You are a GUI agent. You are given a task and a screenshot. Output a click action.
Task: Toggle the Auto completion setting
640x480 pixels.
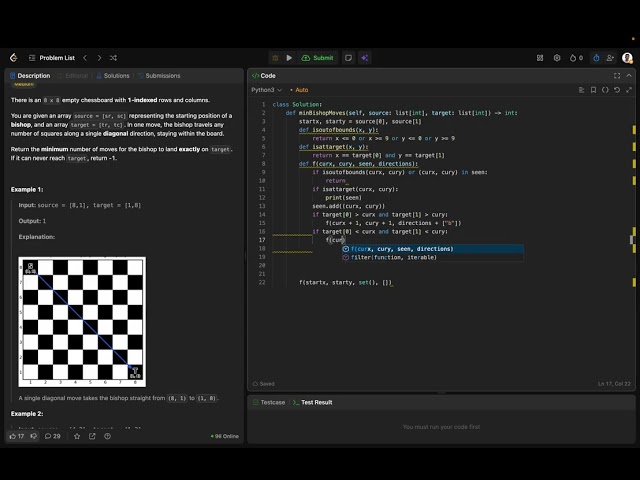coord(299,90)
